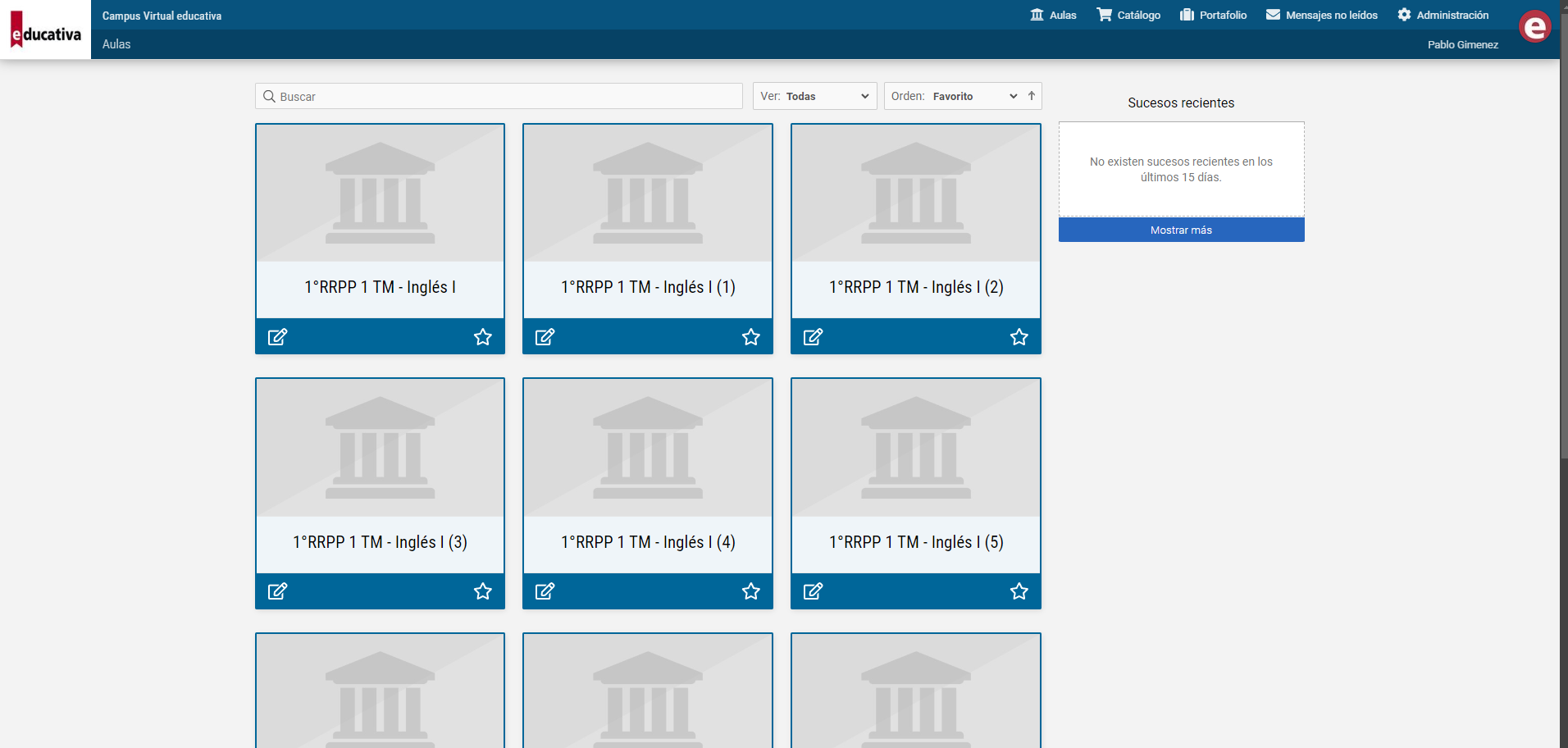Favorite the 1°RRPP 1 TM - Inglés I classroom

click(x=483, y=337)
